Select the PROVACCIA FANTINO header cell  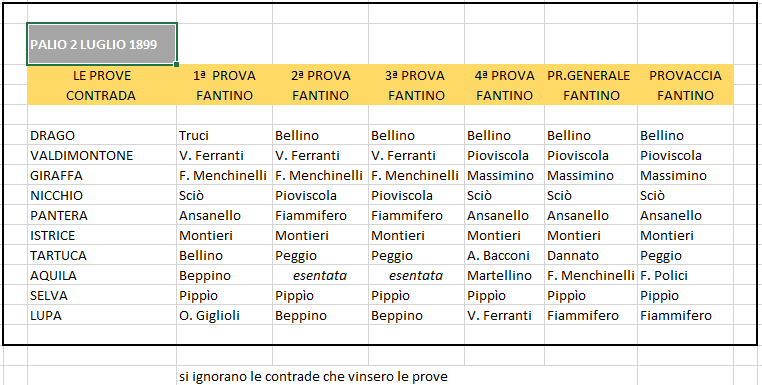685,85
